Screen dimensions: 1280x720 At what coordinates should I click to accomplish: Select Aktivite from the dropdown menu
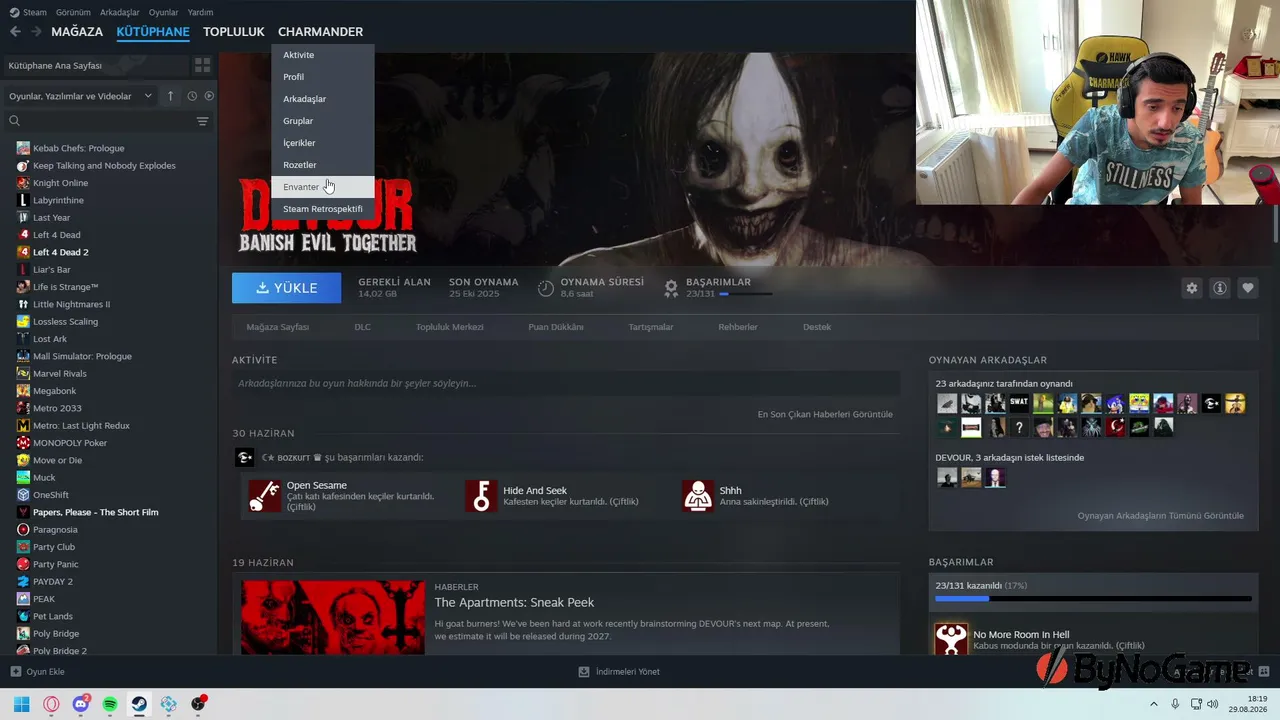pos(322,55)
